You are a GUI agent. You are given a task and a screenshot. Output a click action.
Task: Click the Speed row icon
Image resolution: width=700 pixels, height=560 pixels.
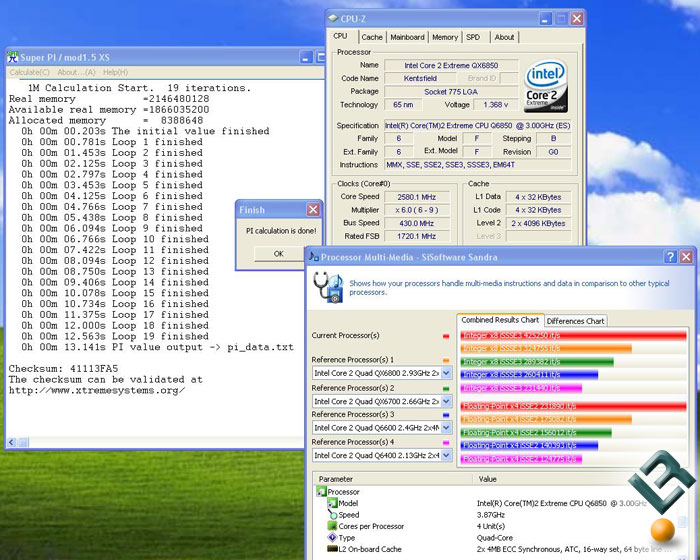332,515
